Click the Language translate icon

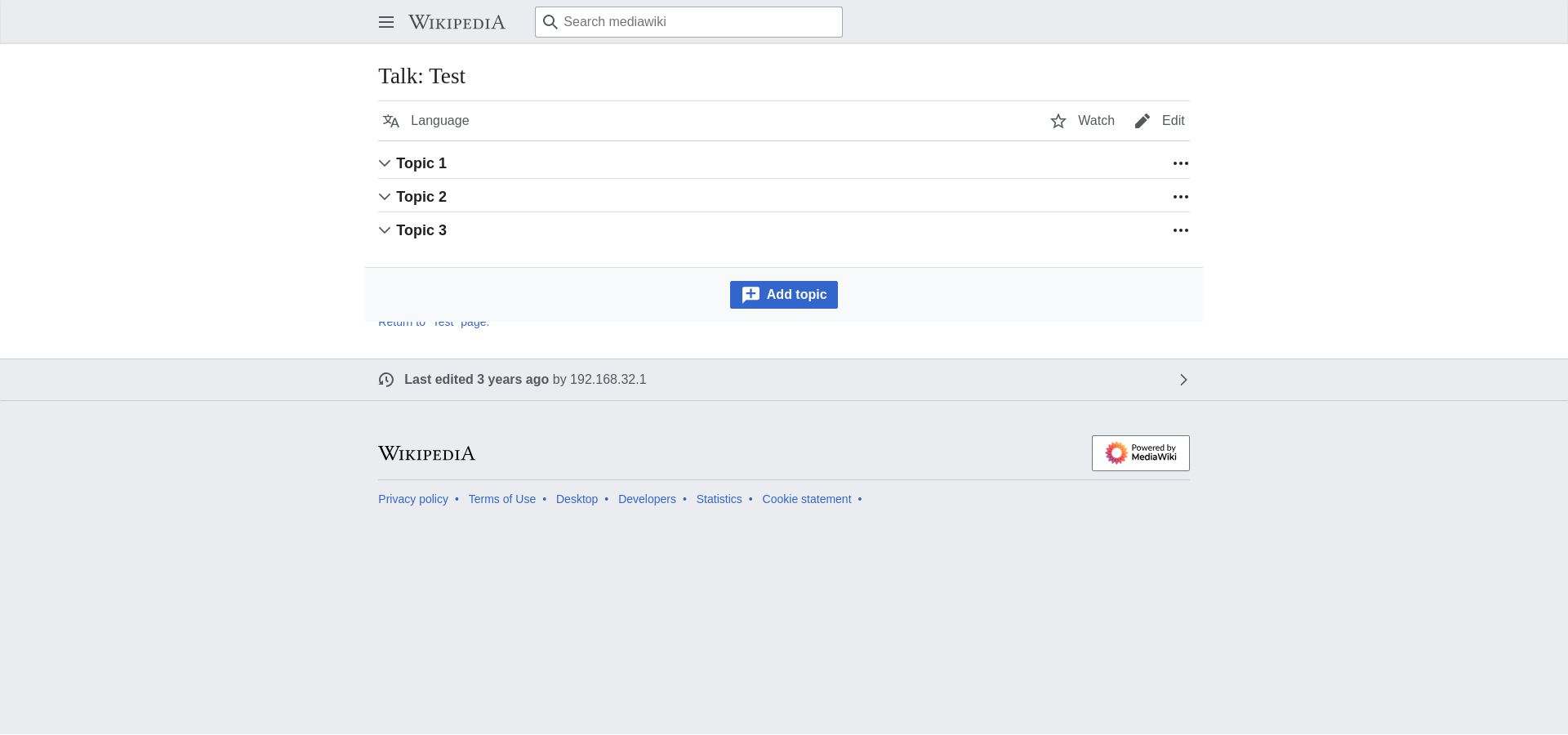pyautogui.click(x=391, y=121)
